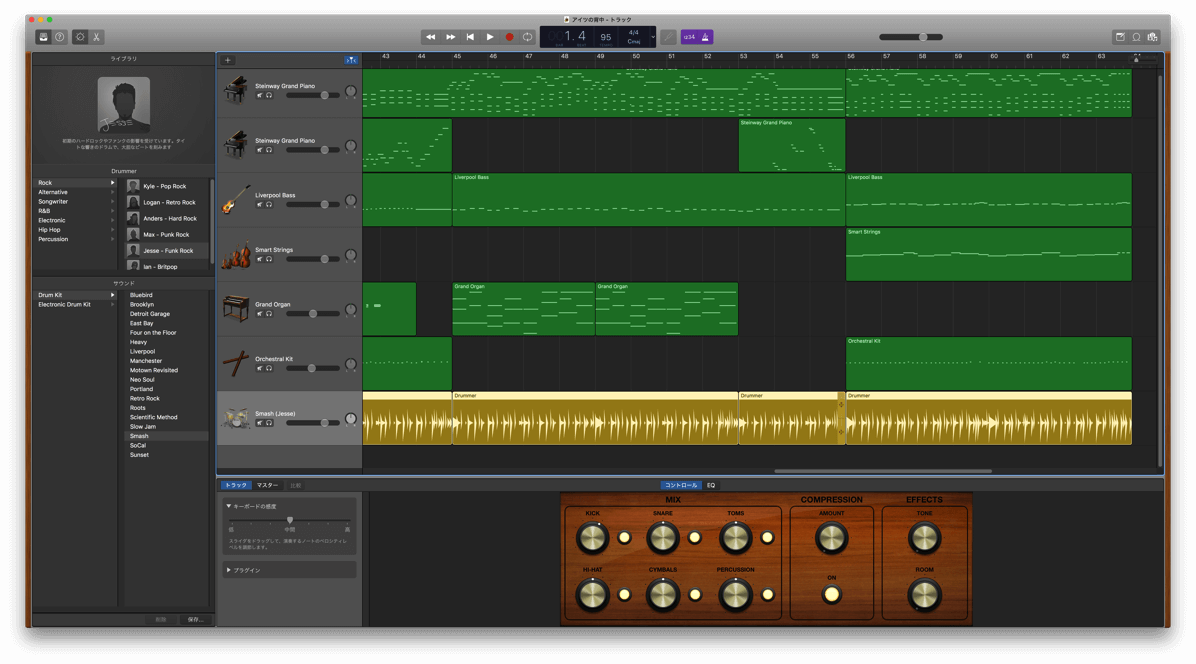Click the red record button
Viewport: 1196px width, 664px height.
click(x=509, y=37)
